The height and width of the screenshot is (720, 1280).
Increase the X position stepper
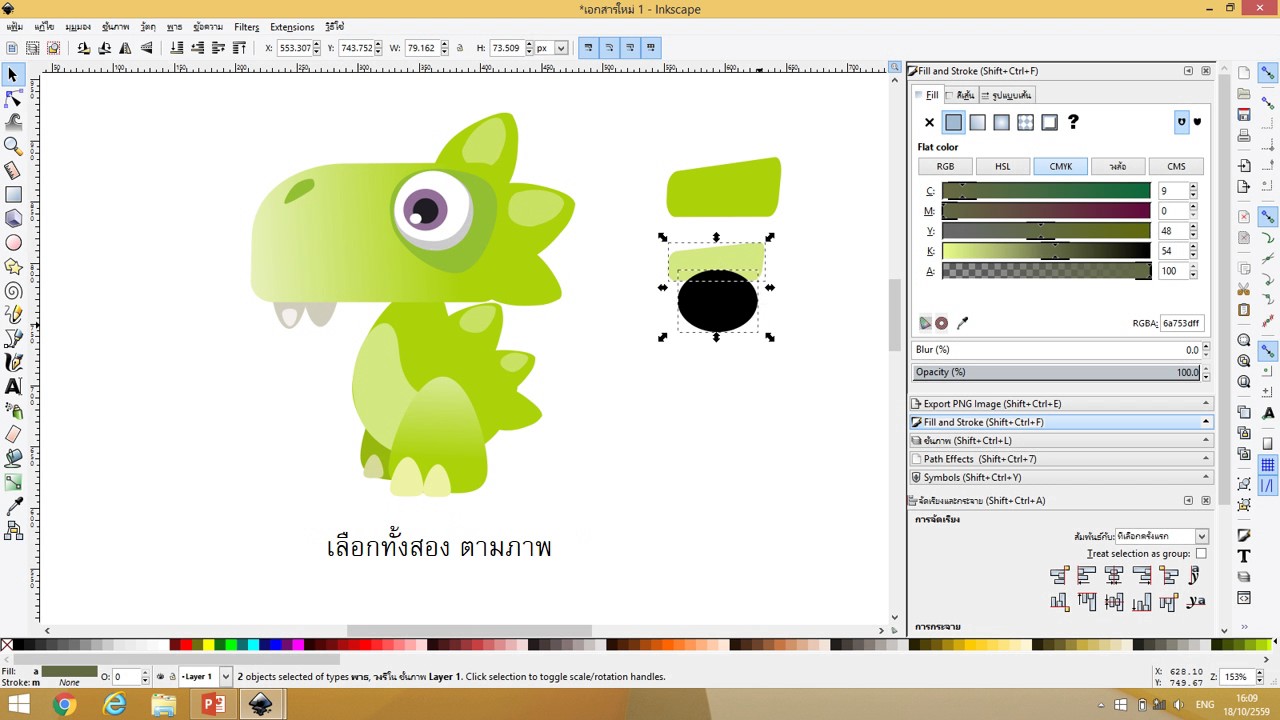click(x=317, y=44)
